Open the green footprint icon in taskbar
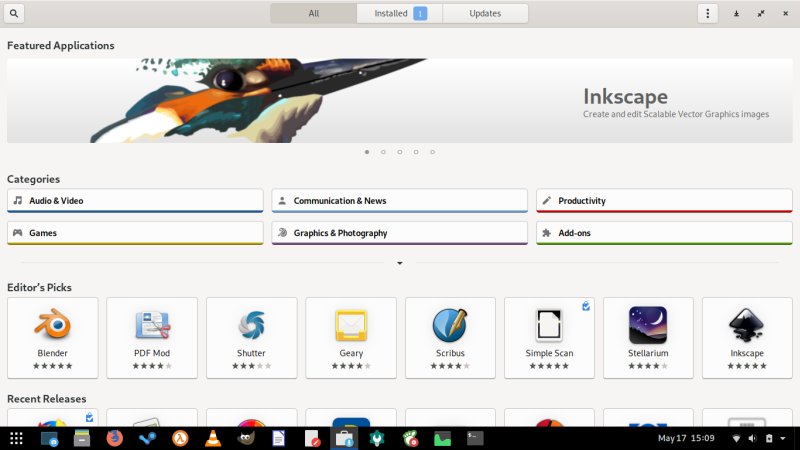 pos(410,438)
